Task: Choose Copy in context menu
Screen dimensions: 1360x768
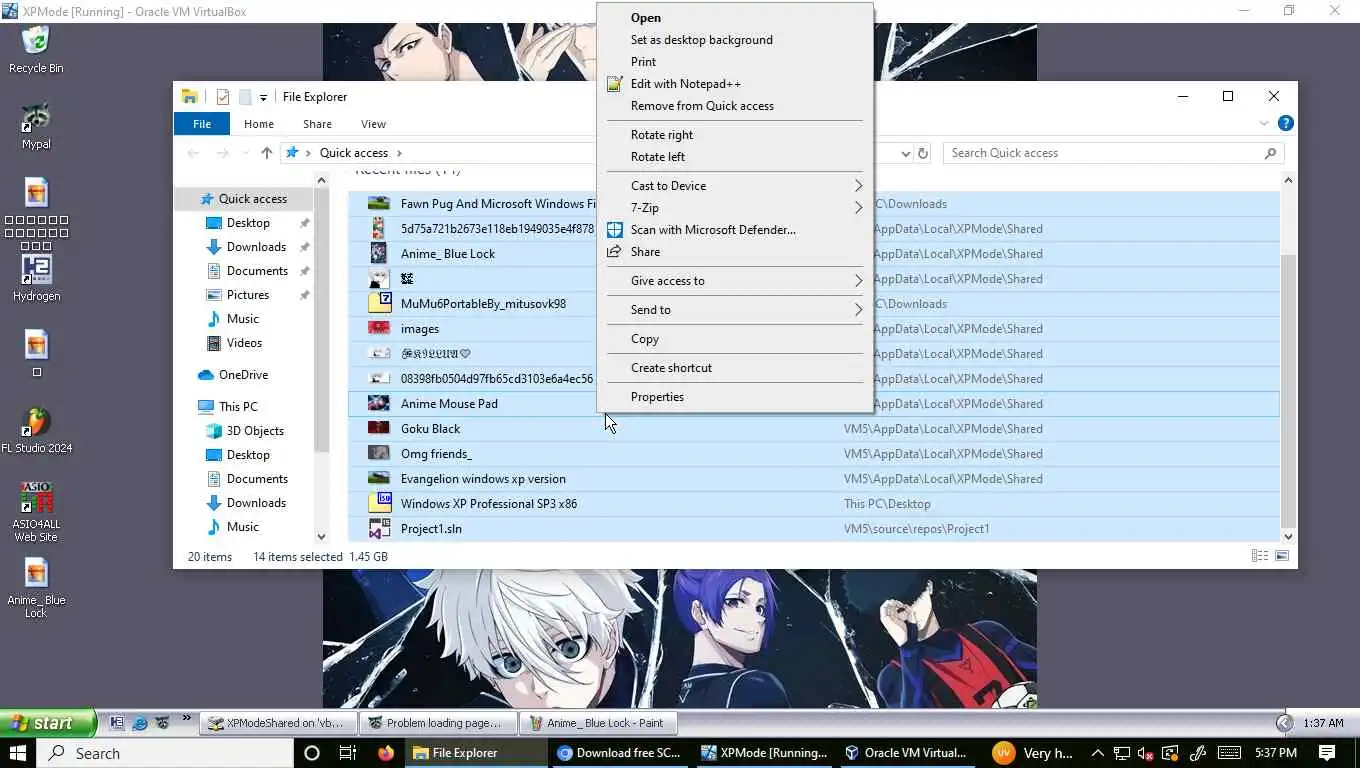Action: (734, 339)
